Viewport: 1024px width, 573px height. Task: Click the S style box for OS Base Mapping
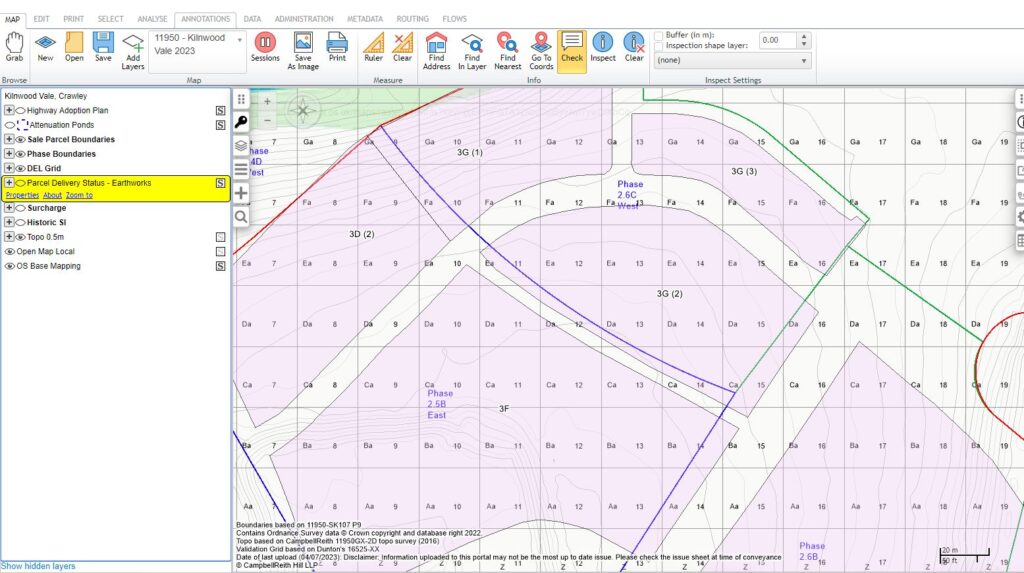click(x=221, y=266)
